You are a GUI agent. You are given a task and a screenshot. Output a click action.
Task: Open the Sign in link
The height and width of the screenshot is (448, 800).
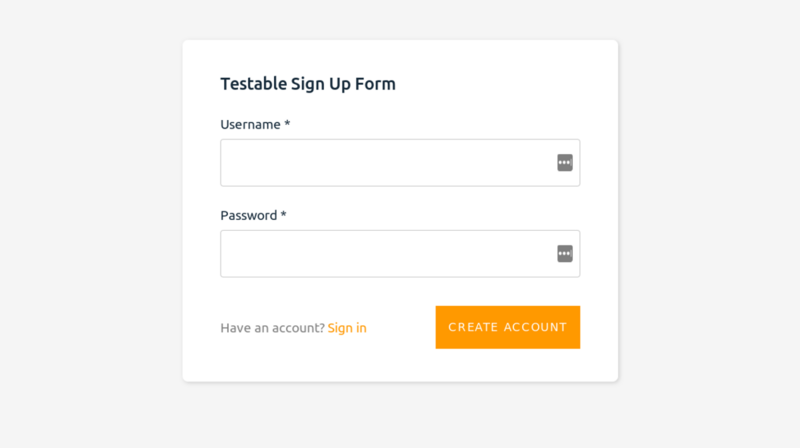point(347,328)
